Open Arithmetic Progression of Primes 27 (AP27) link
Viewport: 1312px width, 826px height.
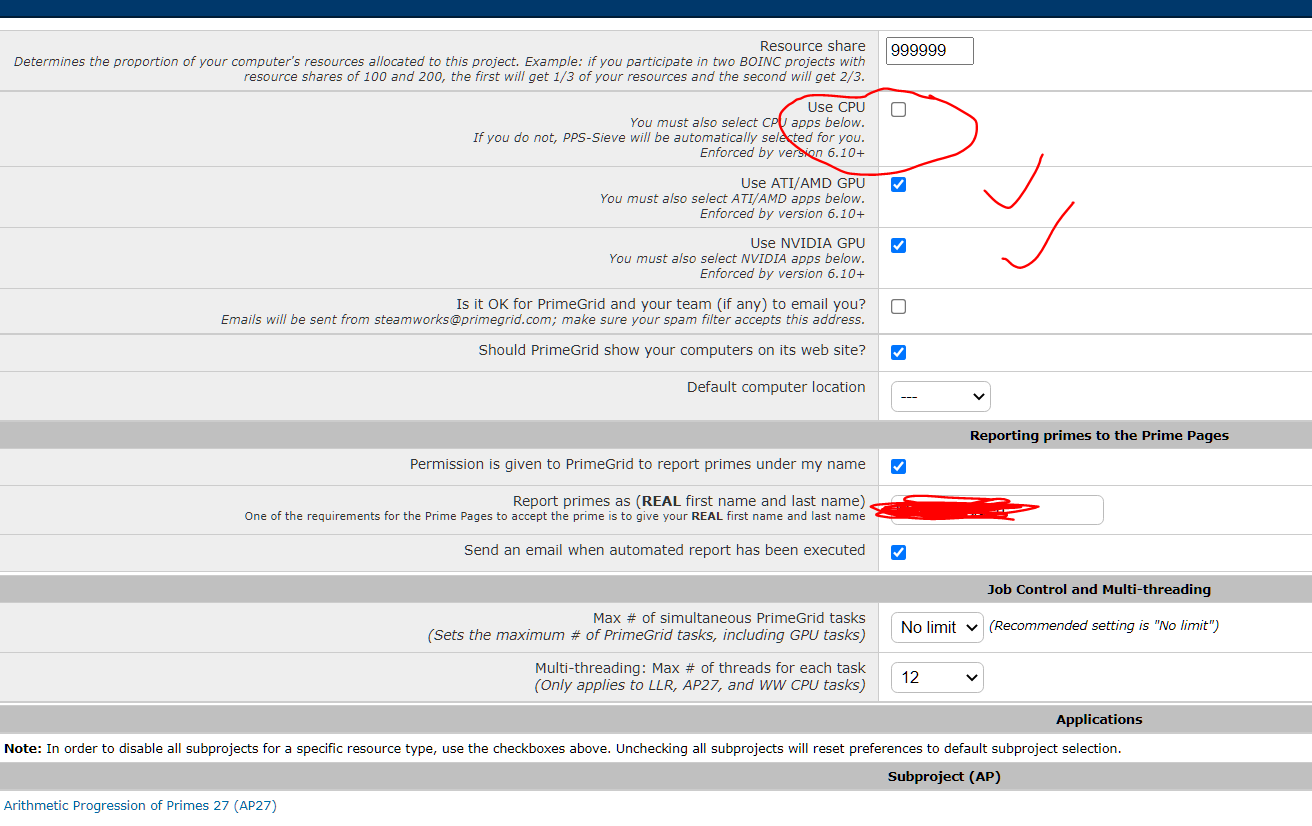pyautogui.click(x=140, y=805)
